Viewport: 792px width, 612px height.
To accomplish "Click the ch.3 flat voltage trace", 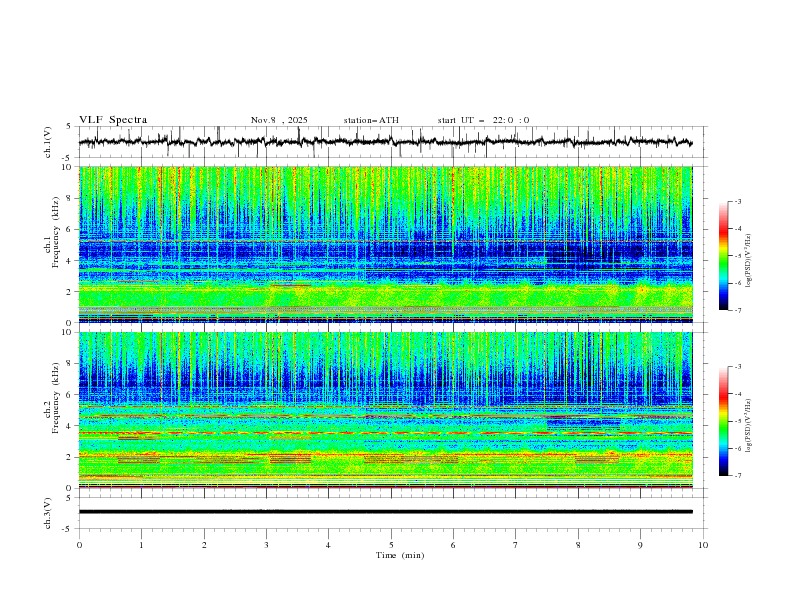I will (385, 512).
